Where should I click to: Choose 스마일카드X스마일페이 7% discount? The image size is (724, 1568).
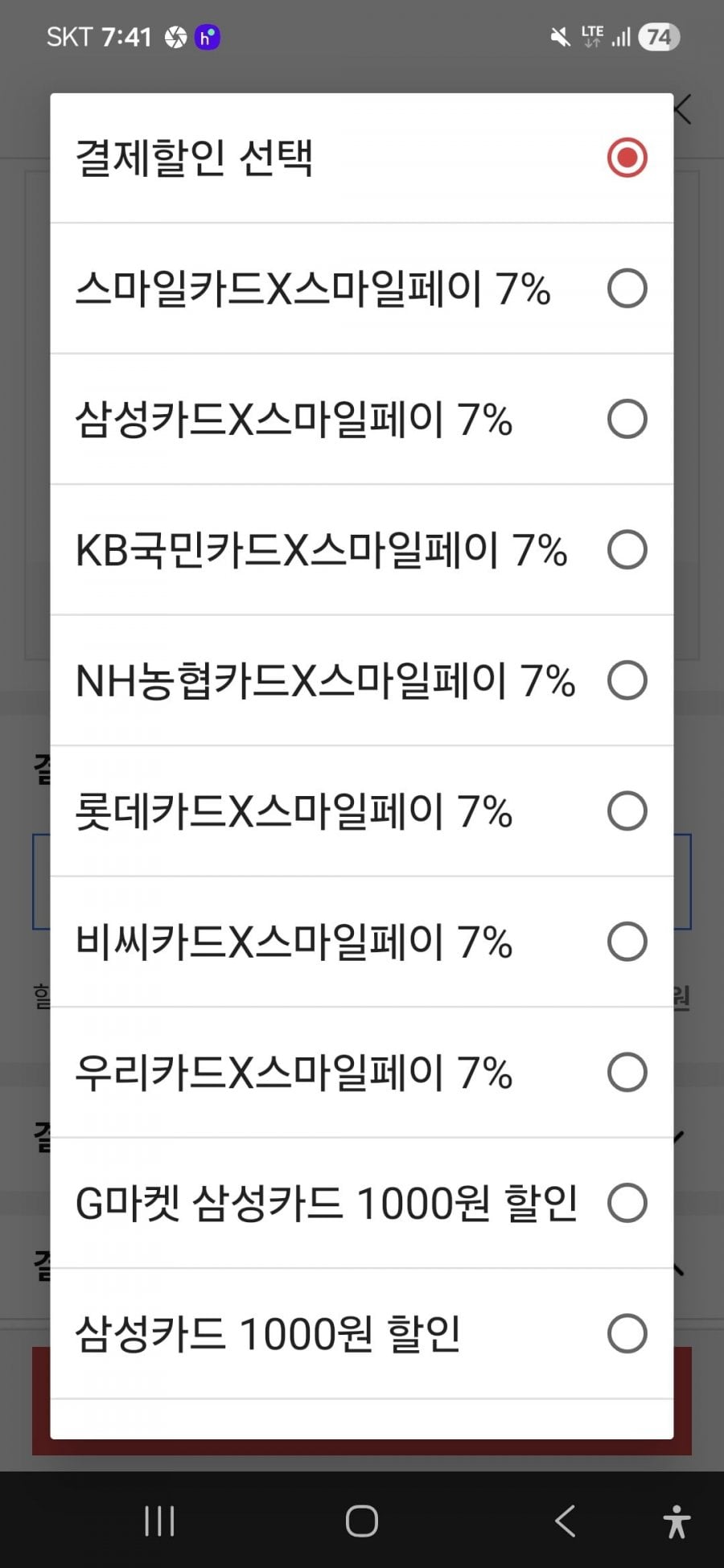pyautogui.click(x=627, y=289)
